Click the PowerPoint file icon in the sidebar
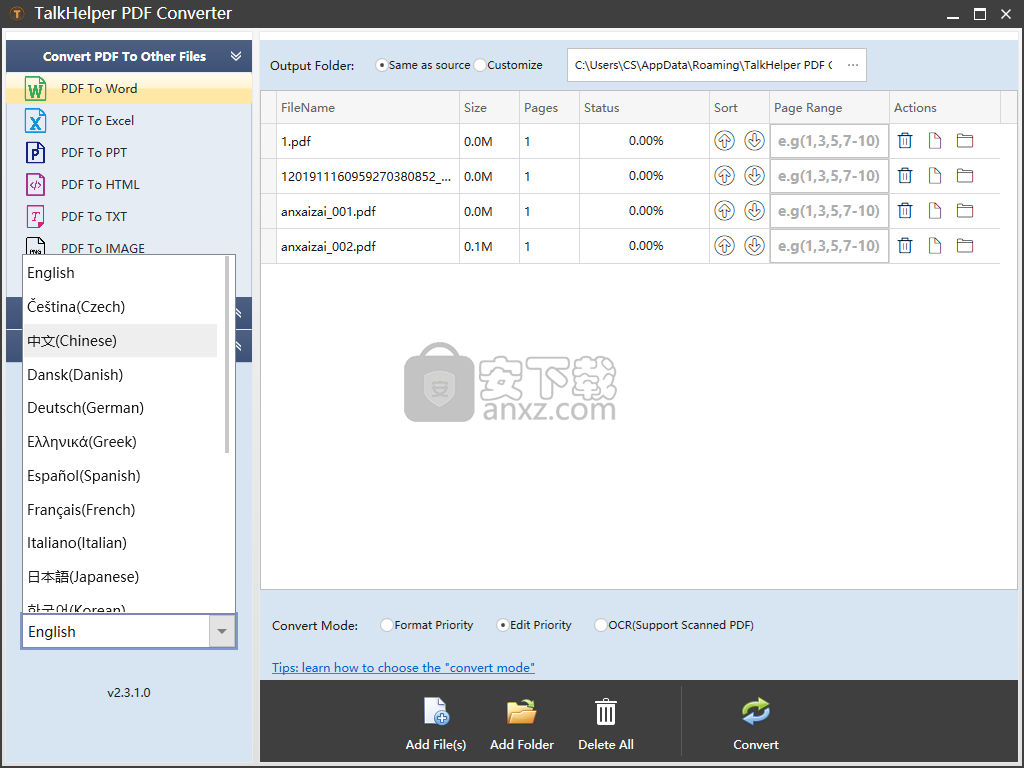Viewport: 1024px width, 768px height. coord(35,152)
